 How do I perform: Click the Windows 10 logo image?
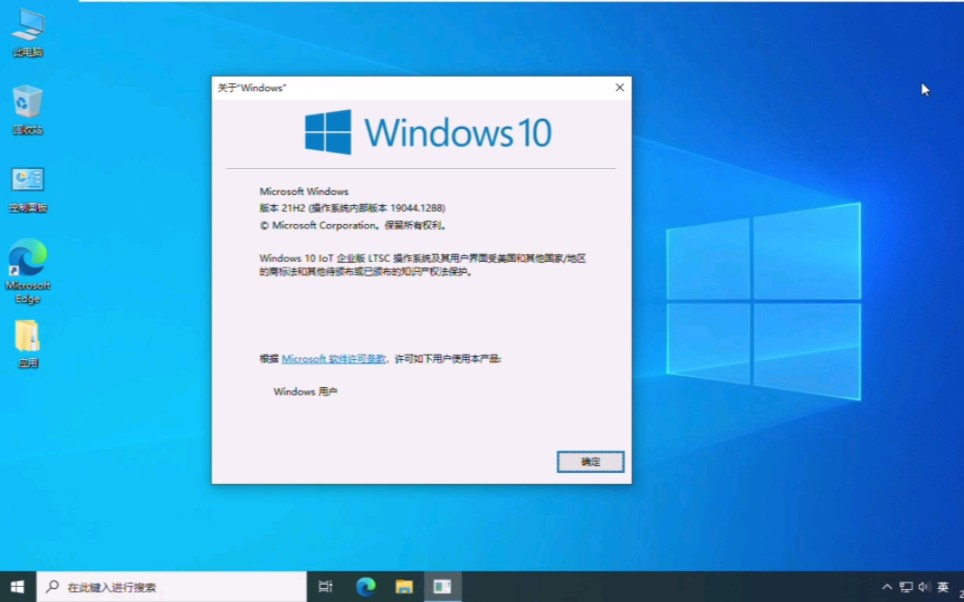[x=429, y=132]
